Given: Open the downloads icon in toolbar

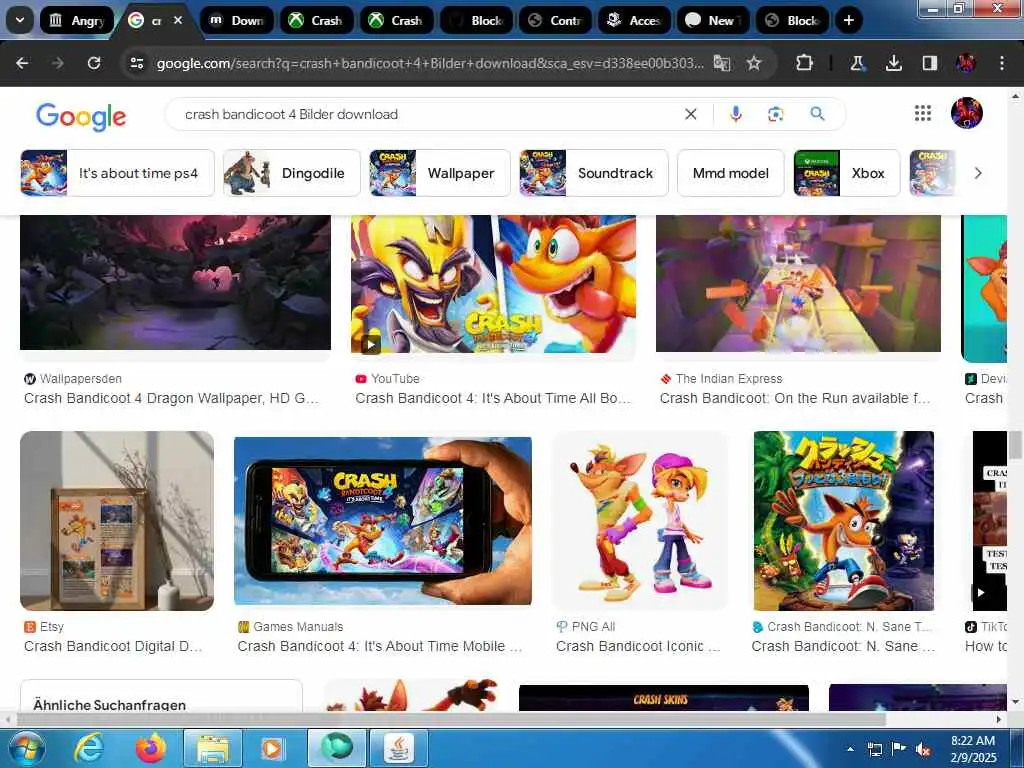Looking at the screenshot, I should pos(893,63).
